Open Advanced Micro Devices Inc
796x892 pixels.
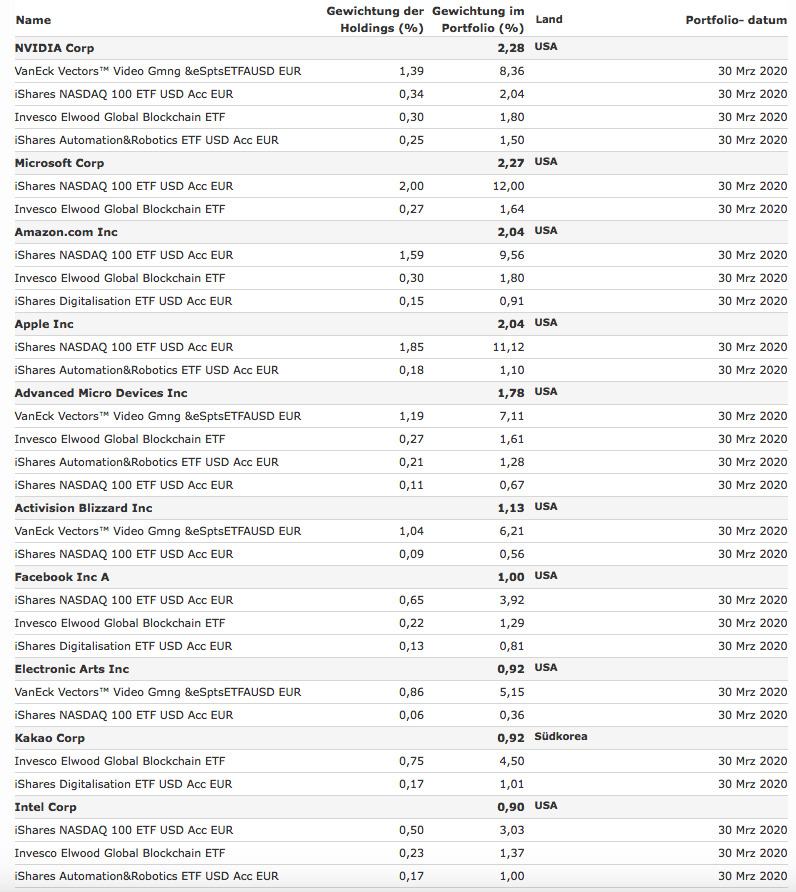(x=101, y=393)
